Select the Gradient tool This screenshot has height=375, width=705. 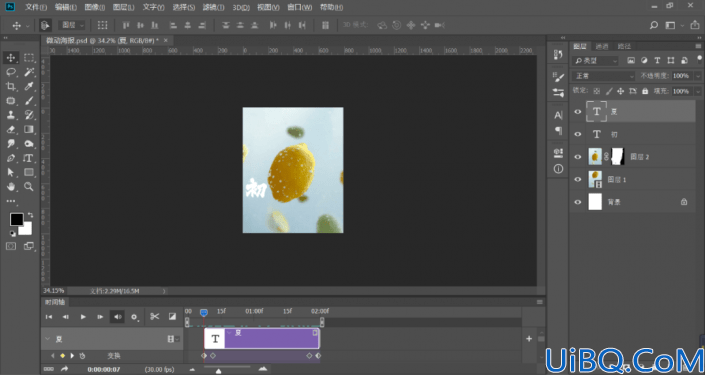tap(29, 129)
